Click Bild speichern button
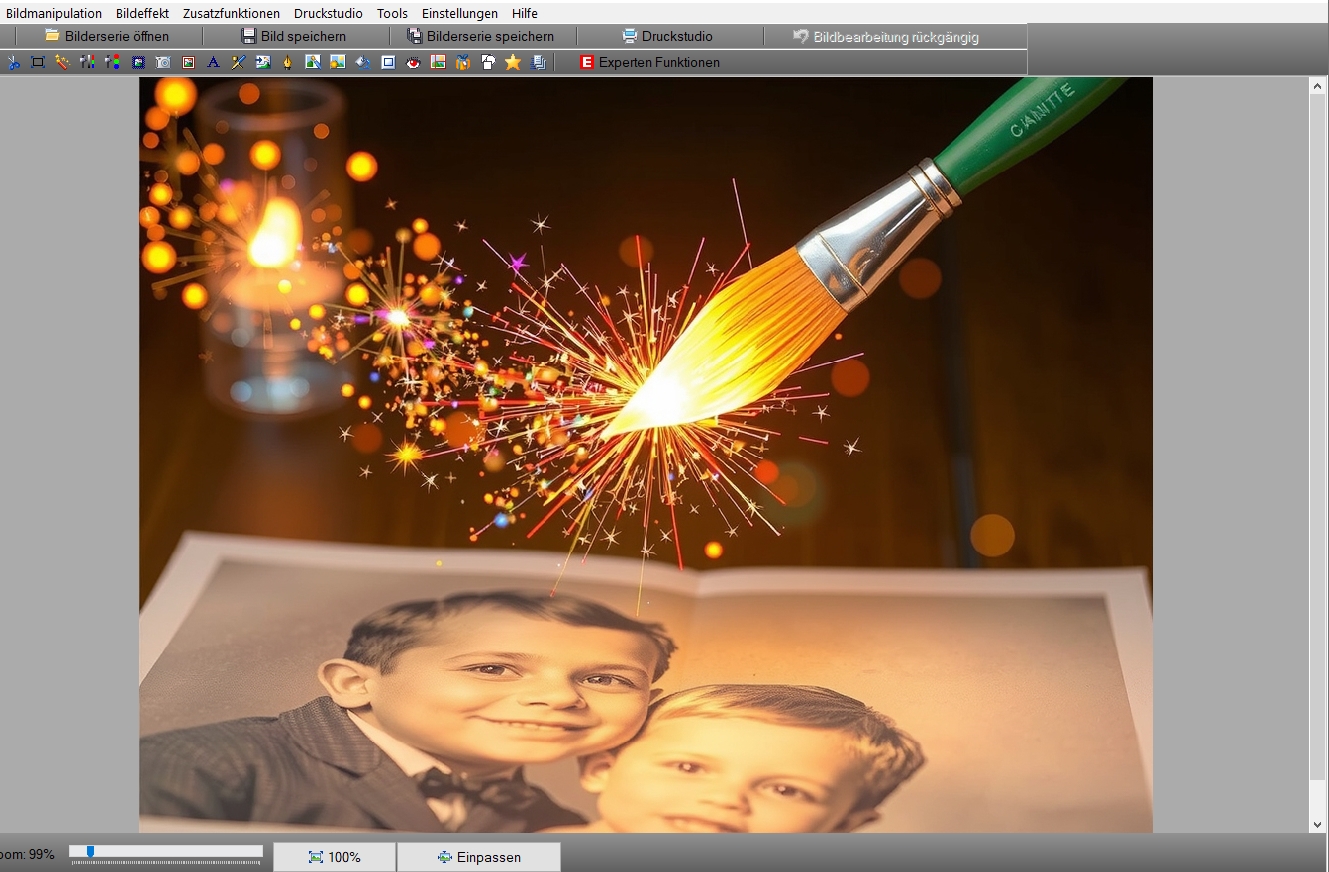The width and height of the screenshot is (1329, 872). click(x=294, y=36)
